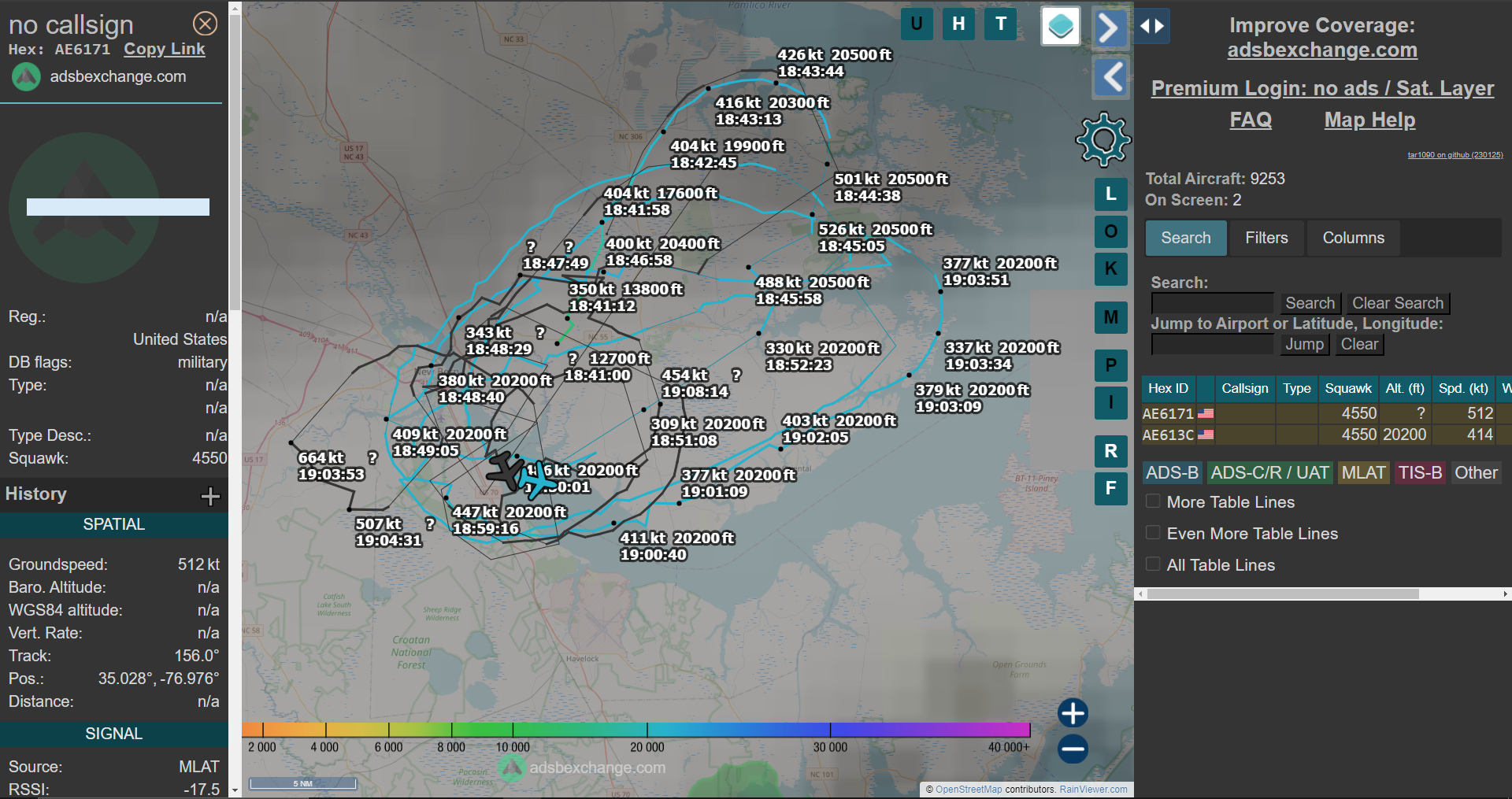Click the US flag in AE6171 row

coord(1206,413)
